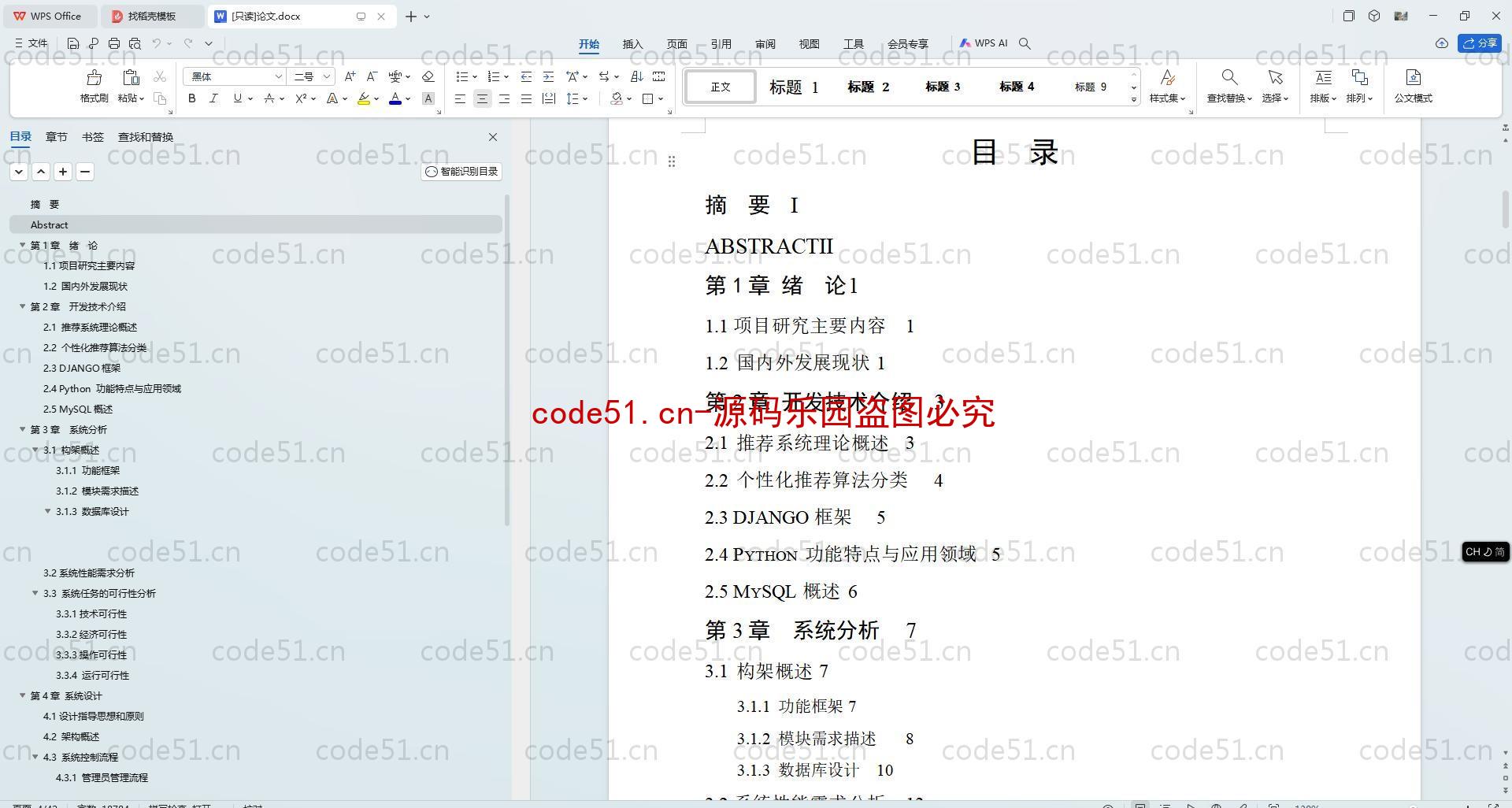Collapse 第3章 系统分析 in outline tree
Screen dimensions: 1512x808
point(23,429)
